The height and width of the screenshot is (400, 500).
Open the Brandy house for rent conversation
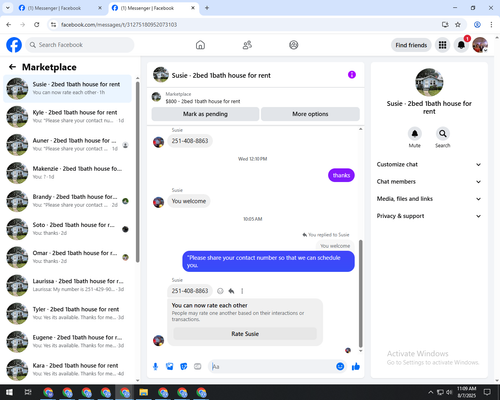coord(67,201)
